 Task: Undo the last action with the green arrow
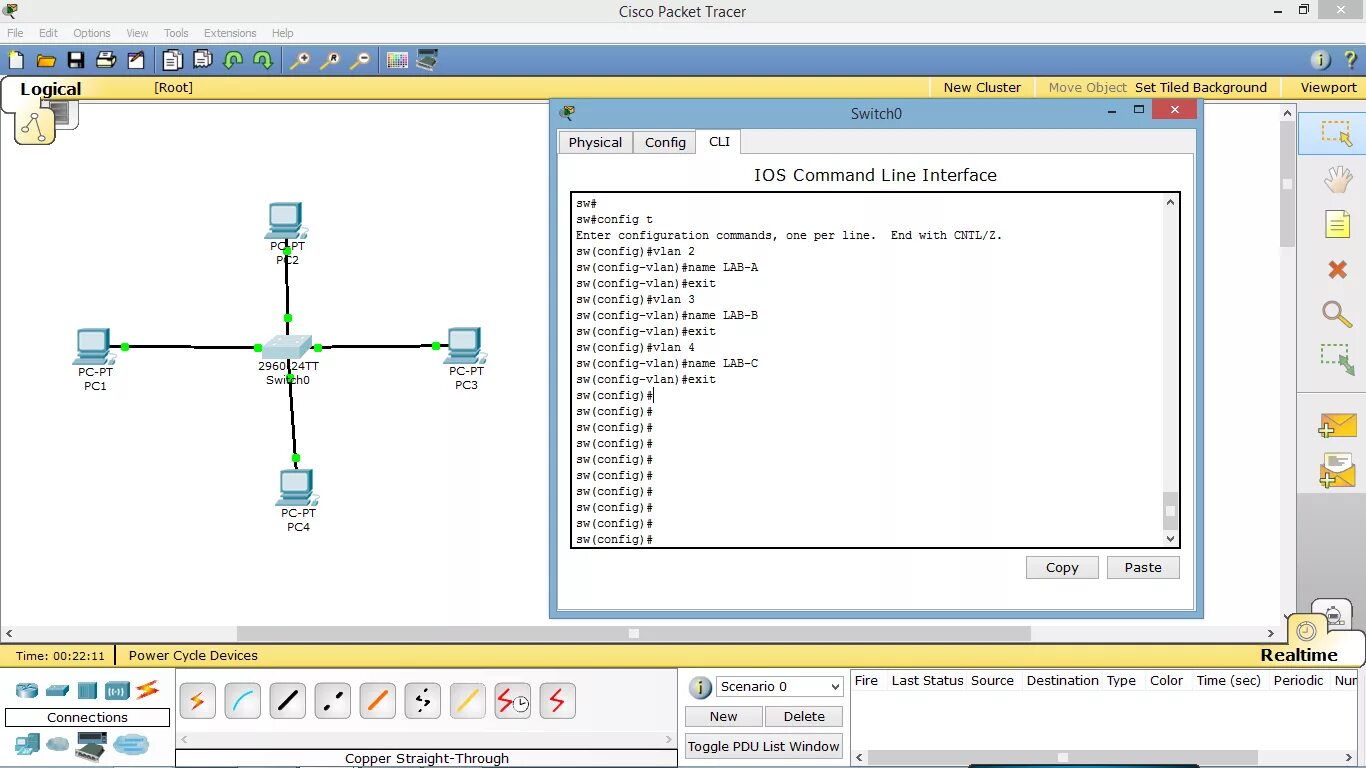tap(233, 60)
